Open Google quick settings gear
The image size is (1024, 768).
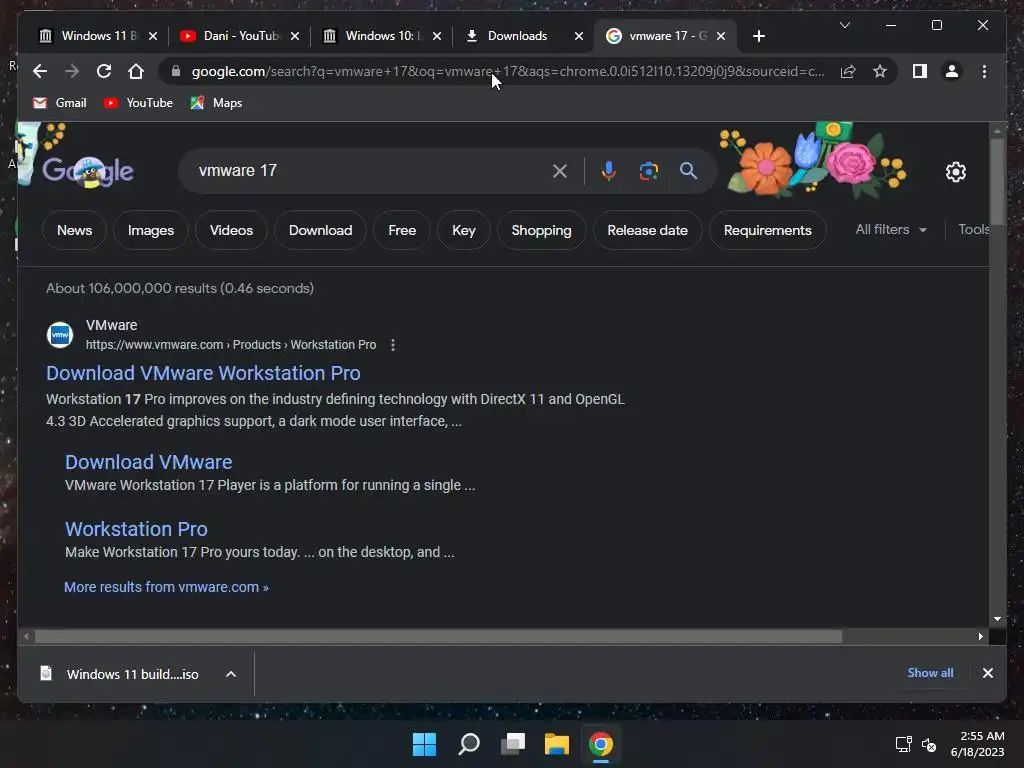(x=955, y=172)
